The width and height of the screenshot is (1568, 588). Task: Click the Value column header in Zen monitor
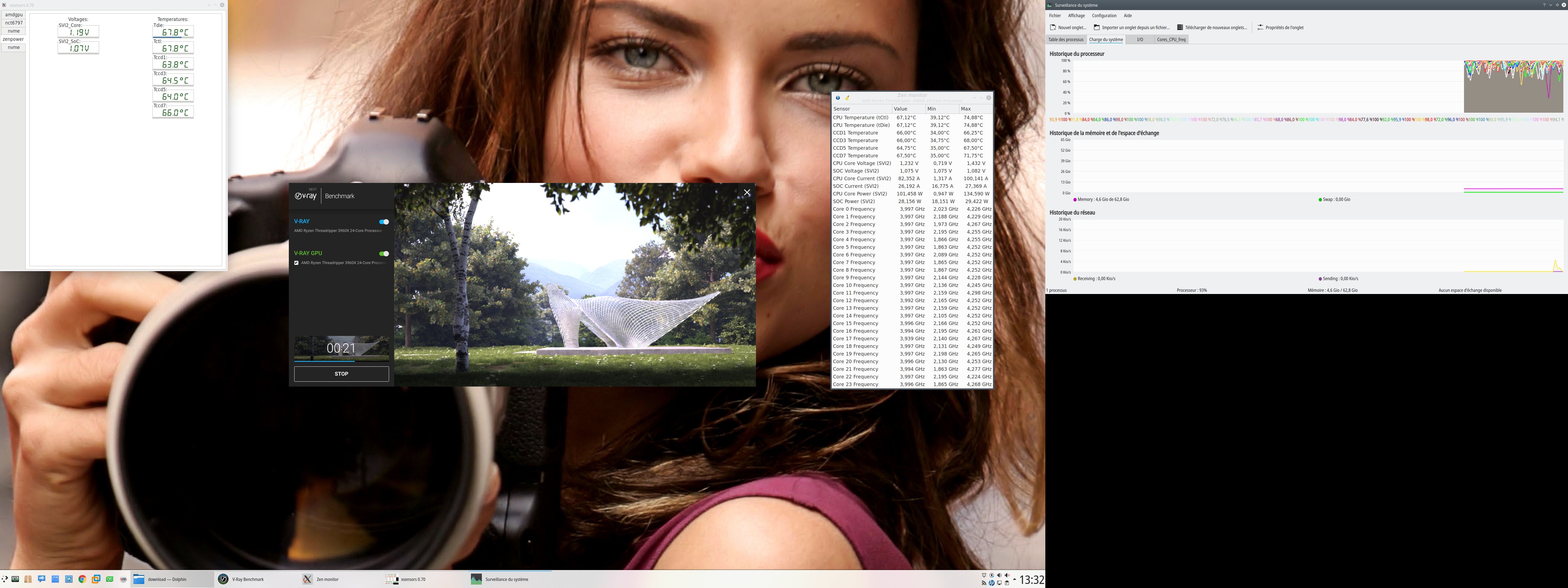[909, 109]
